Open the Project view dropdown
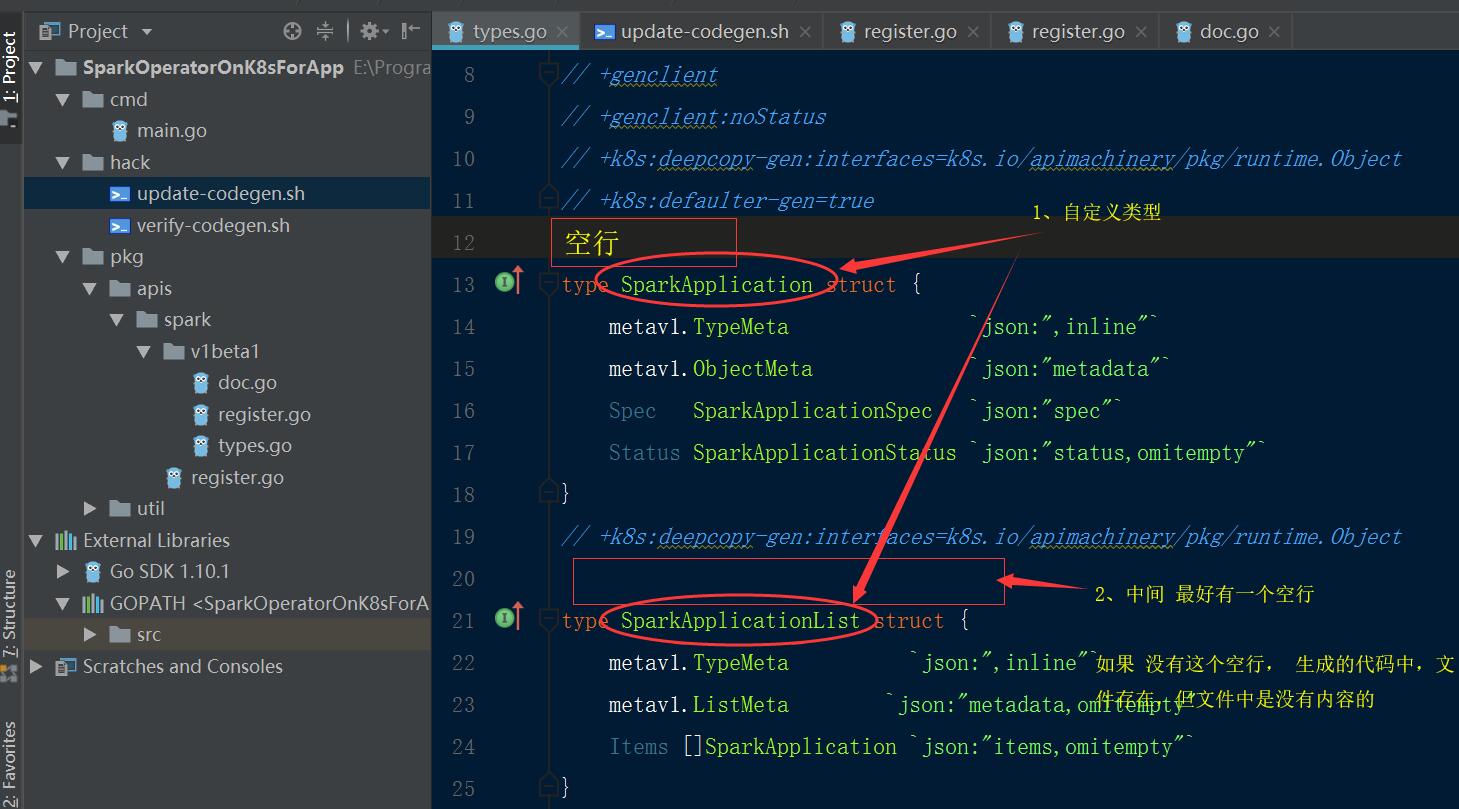This screenshot has width=1459, height=809. tap(147, 32)
